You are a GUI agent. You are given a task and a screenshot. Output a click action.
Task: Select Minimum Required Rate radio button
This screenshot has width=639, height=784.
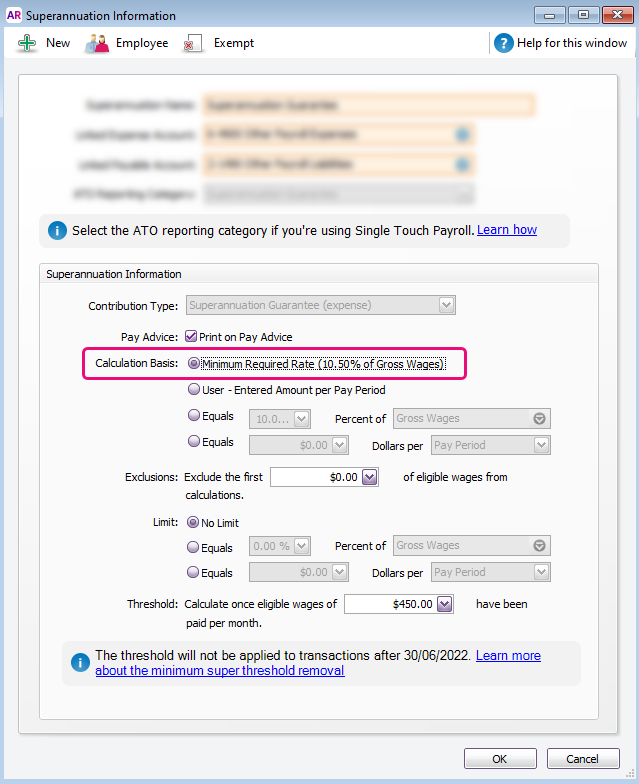pyautogui.click(x=194, y=364)
